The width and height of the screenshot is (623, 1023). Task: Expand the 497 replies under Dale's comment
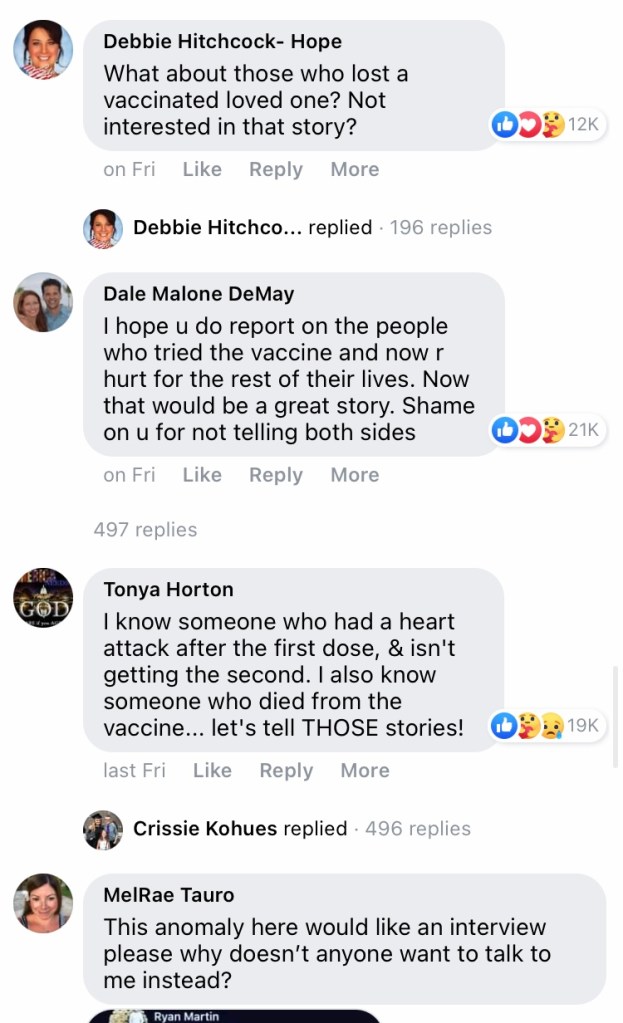pos(145,530)
